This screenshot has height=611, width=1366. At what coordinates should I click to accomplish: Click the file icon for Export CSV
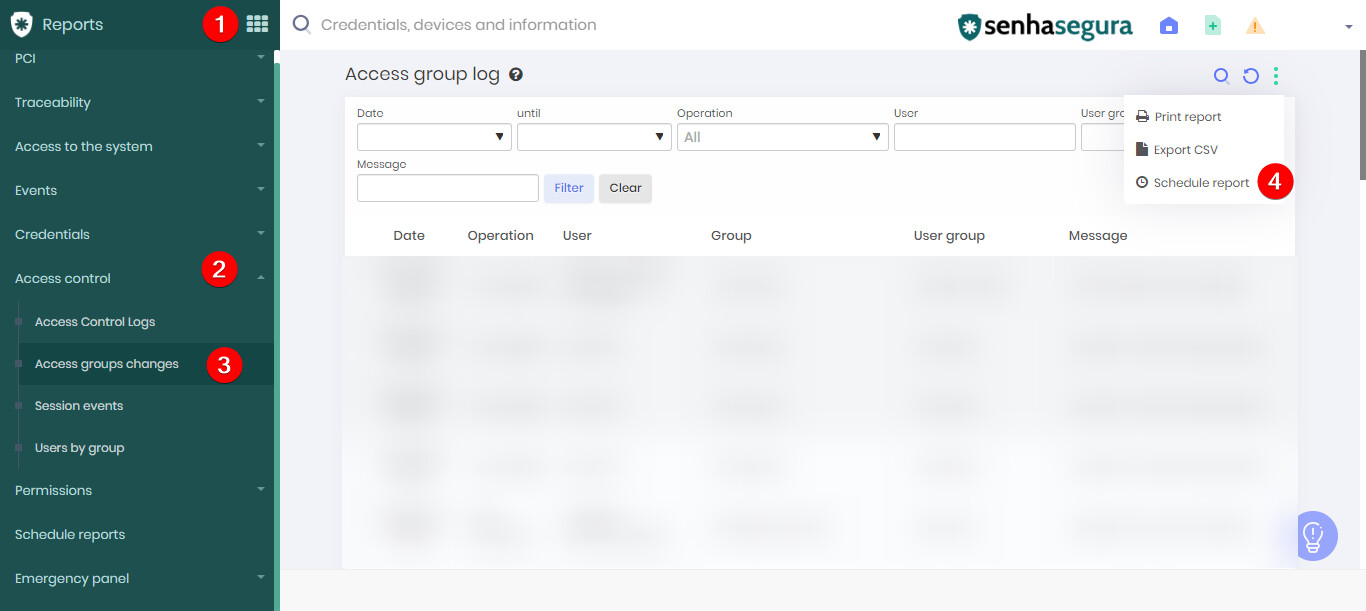click(1142, 150)
